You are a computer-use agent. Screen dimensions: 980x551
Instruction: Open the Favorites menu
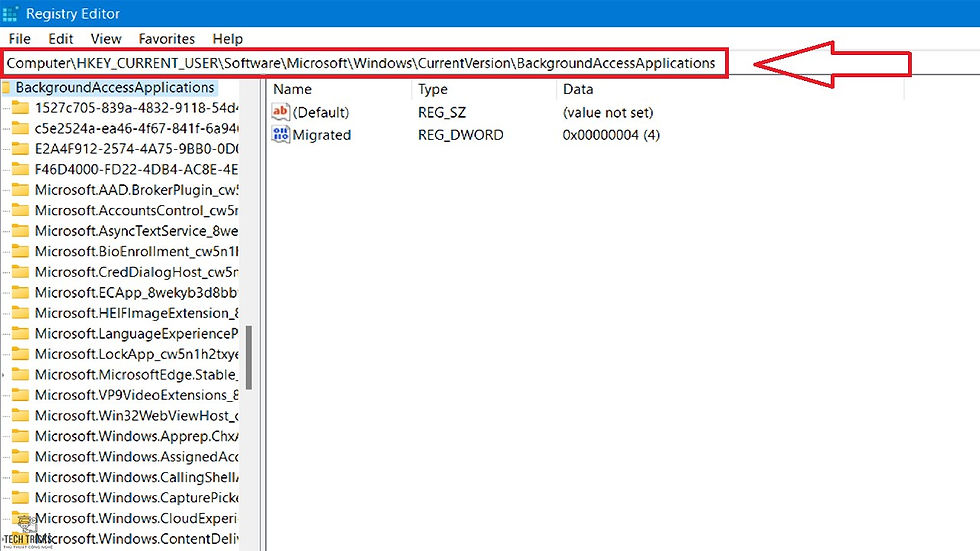tap(166, 39)
